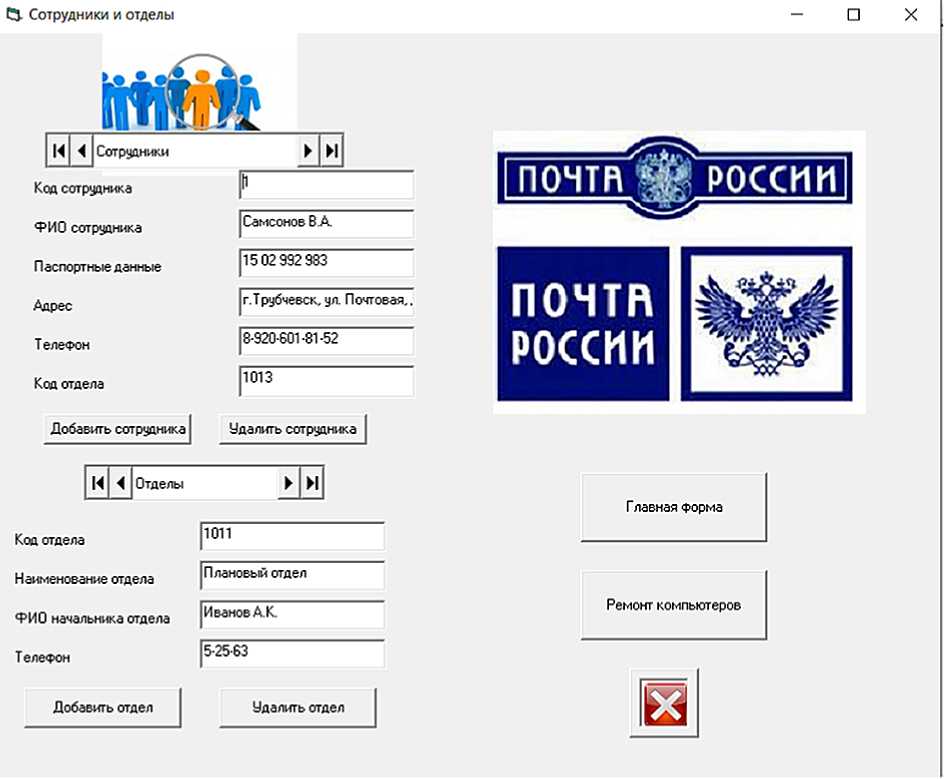
Task: Click the ФИО начальника отдела field
Action: click(x=292, y=615)
